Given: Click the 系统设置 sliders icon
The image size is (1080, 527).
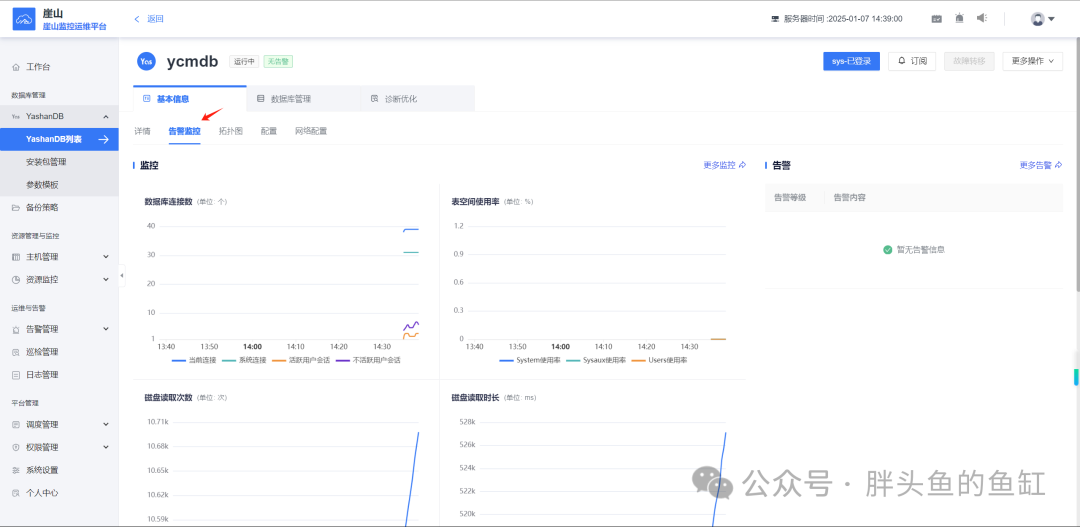Looking at the screenshot, I should point(16,471).
